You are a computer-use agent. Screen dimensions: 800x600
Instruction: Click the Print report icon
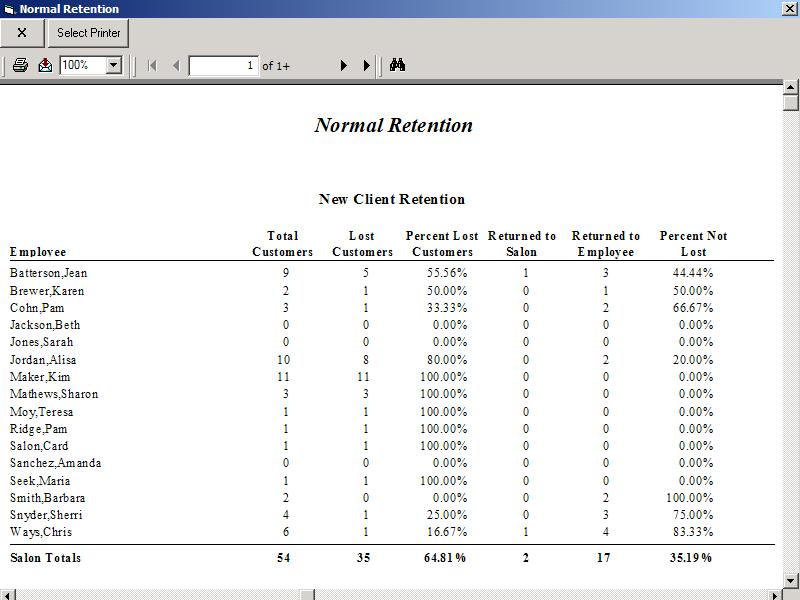[x=20, y=65]
